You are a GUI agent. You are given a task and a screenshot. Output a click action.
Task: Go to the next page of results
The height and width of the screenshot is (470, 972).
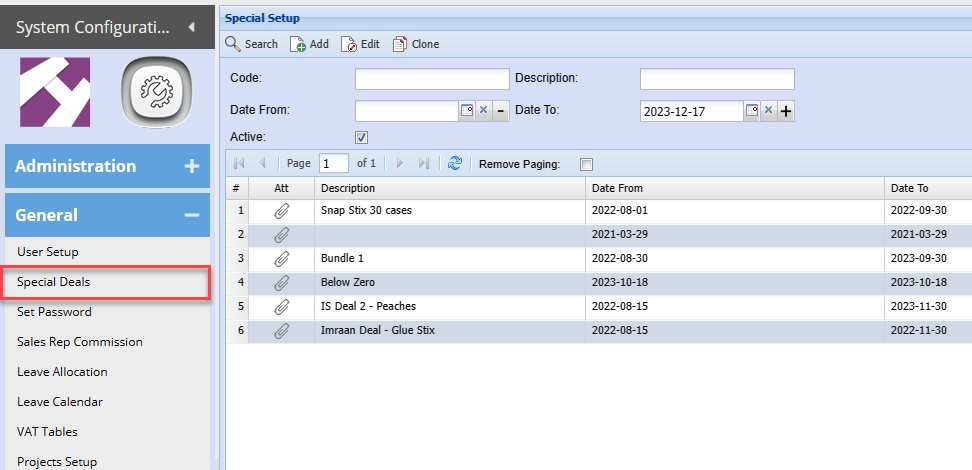coord(400,163)
